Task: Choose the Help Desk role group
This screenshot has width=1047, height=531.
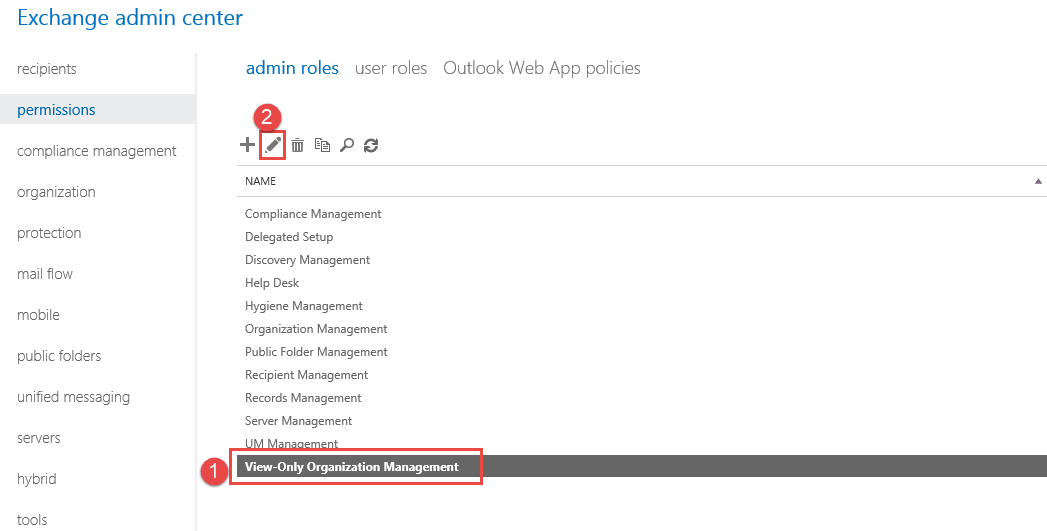Action: 272,283
